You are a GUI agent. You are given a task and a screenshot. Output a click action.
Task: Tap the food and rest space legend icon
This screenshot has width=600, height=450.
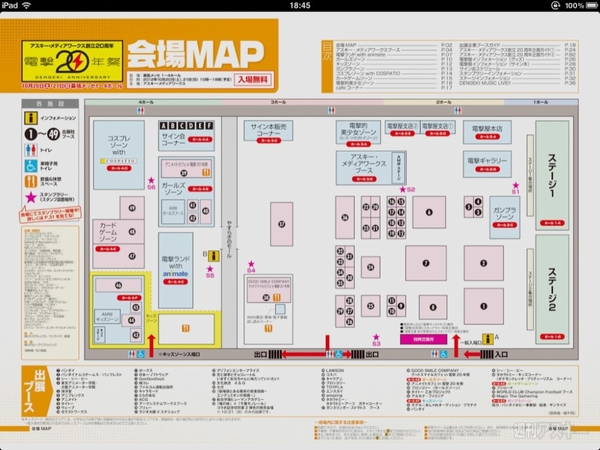pos(31,181)
